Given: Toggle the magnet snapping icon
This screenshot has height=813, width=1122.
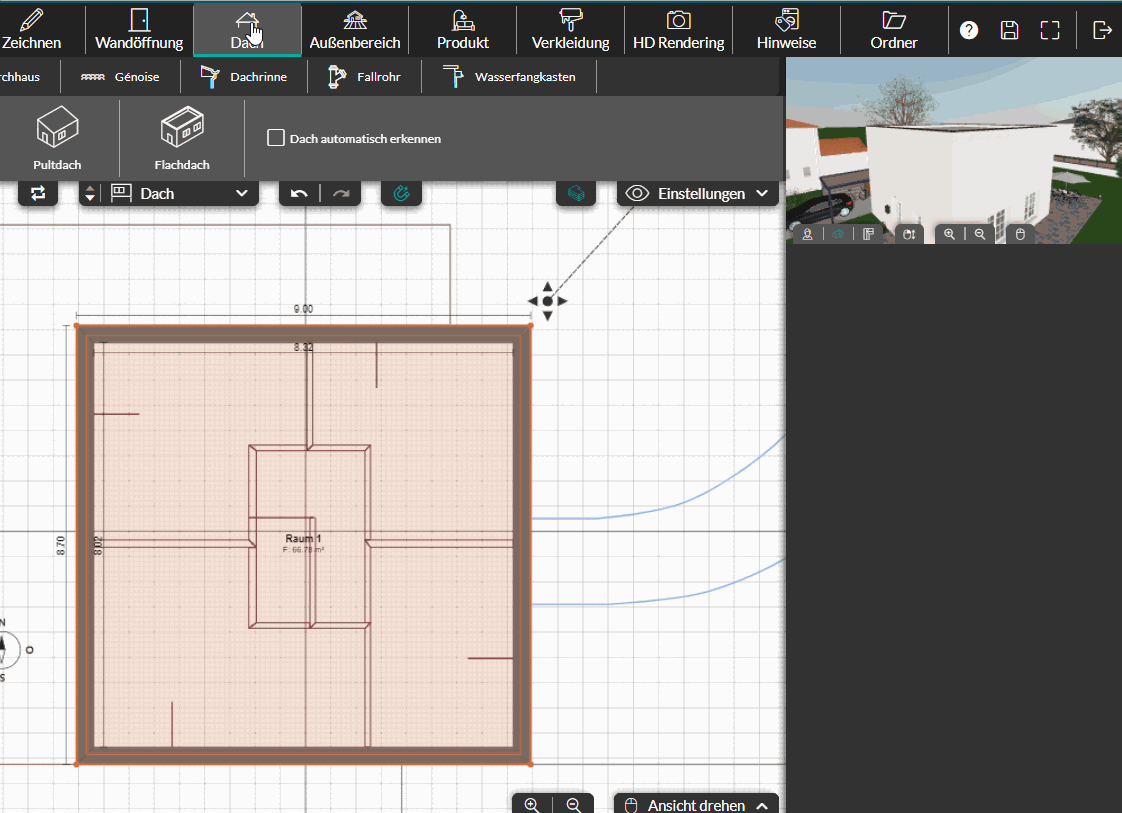Looking at the screenshot, I should (x=401, y=193).
